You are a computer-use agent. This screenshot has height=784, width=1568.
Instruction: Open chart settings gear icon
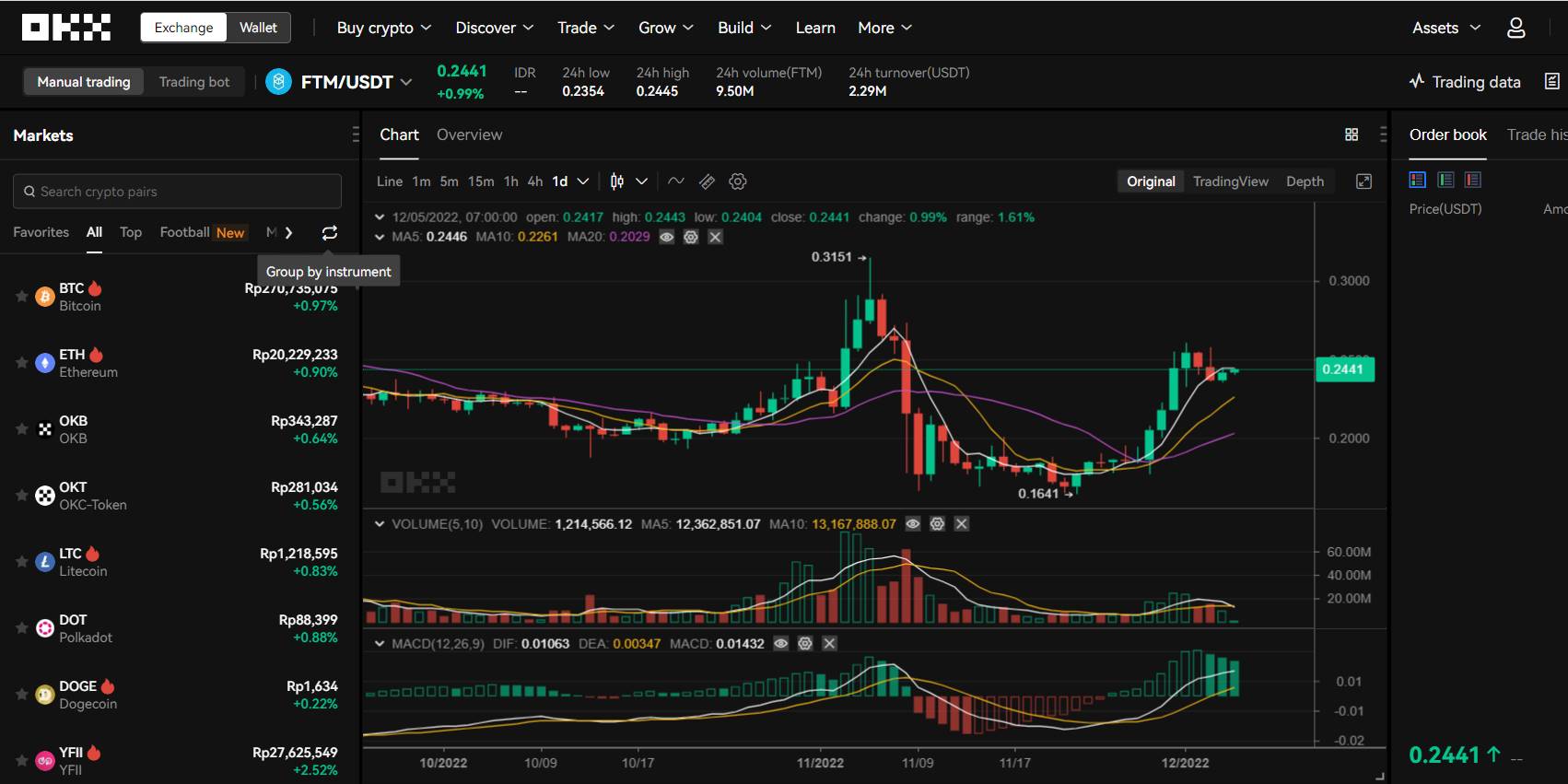[x=738, y=181]
